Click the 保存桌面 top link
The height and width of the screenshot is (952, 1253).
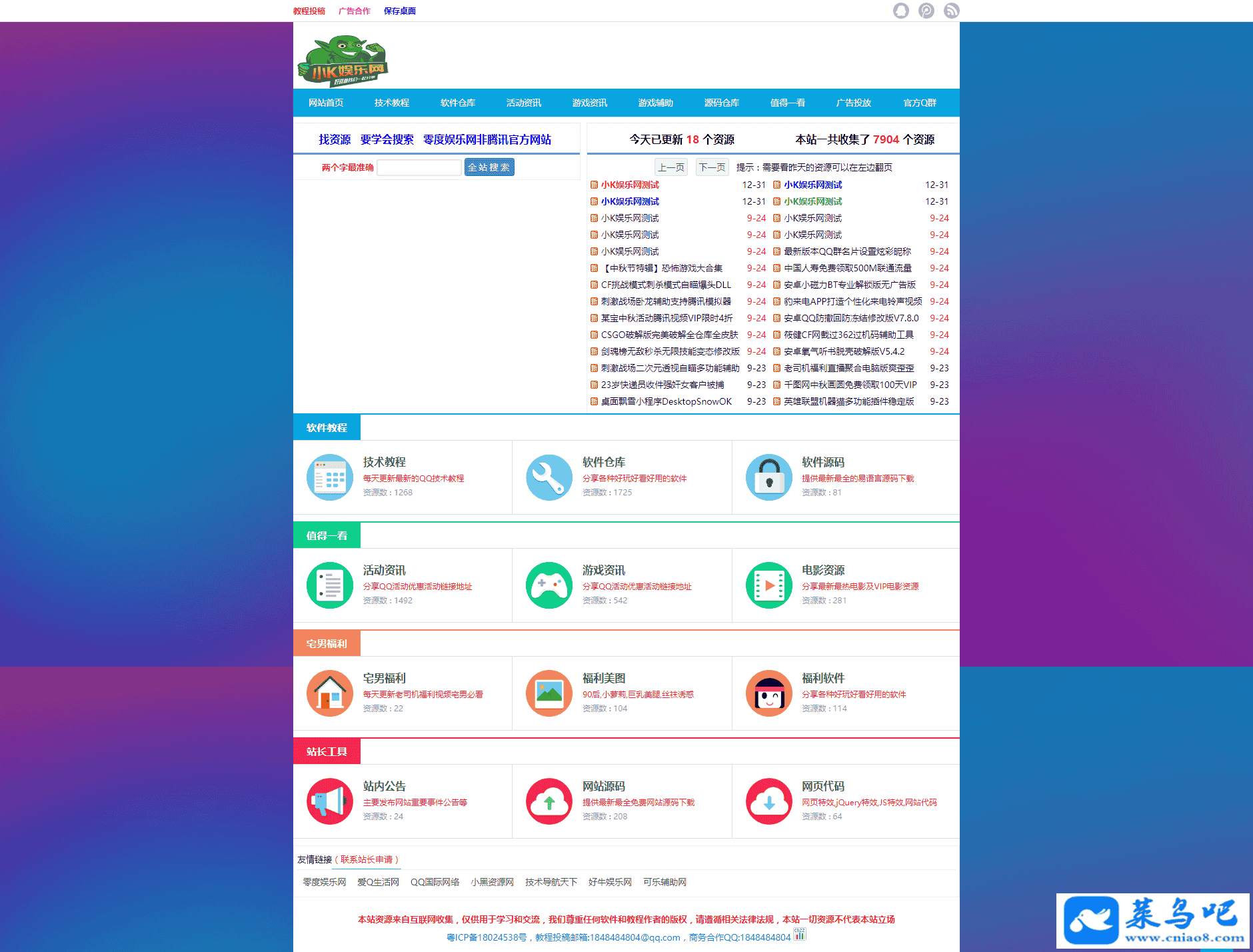400,11
